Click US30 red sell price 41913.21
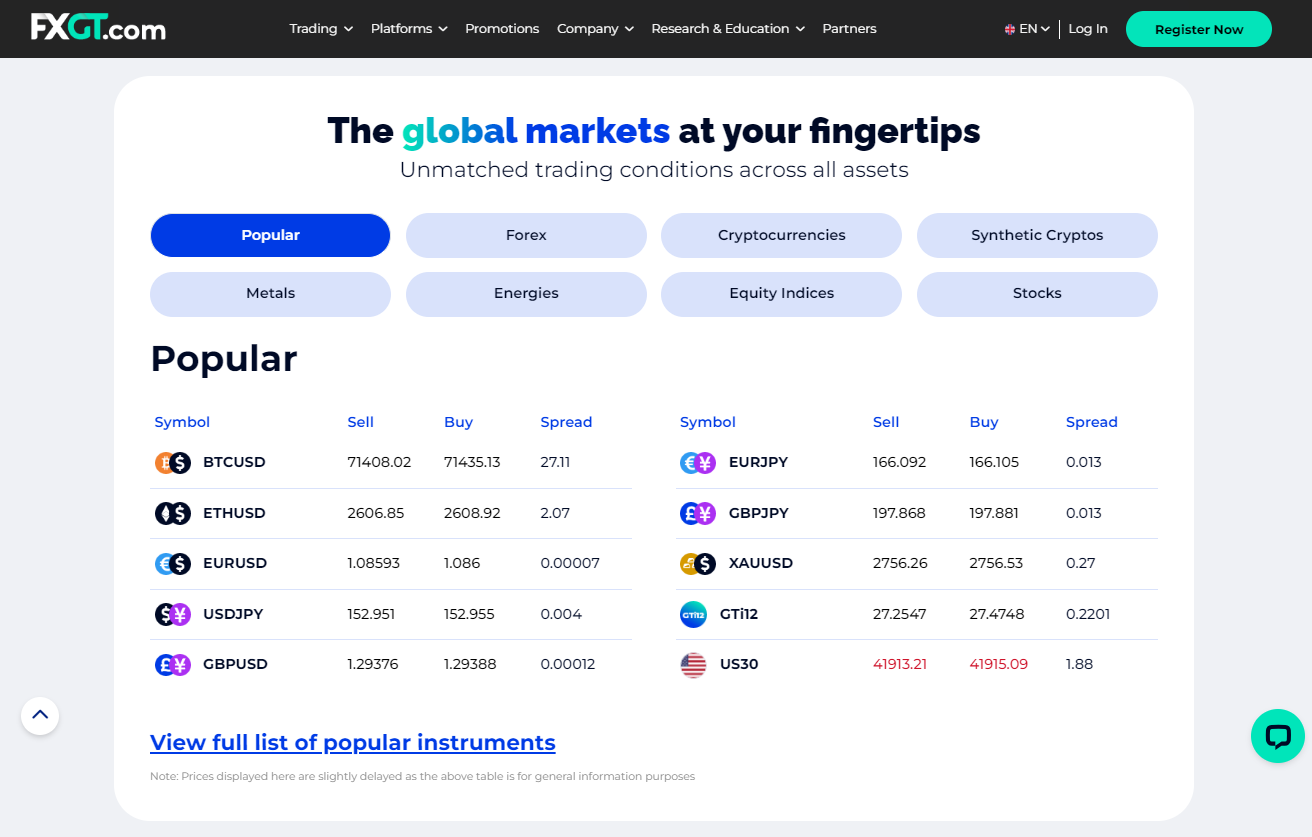This screenshot has height=837, width=1312. 900,664
